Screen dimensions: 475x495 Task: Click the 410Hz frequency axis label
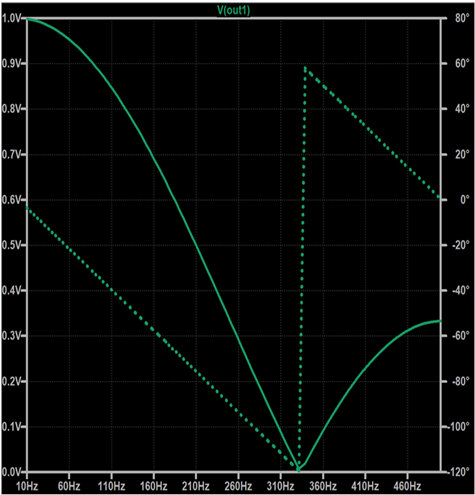point(365,486)
